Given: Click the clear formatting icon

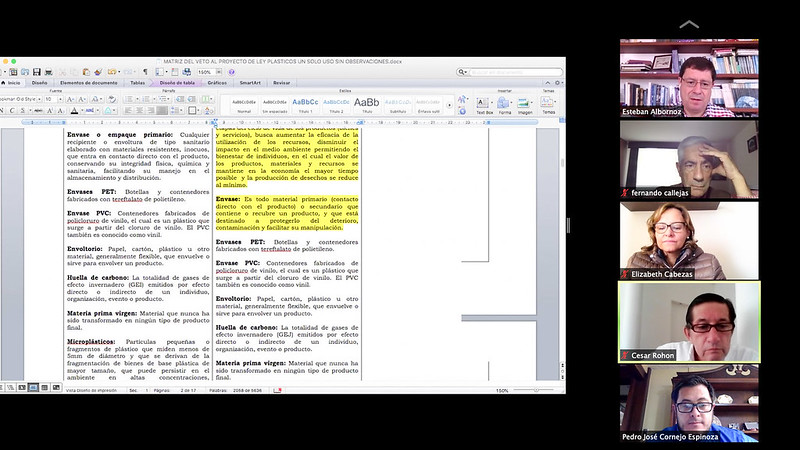Looking at the screenshot, I should [112, 99].
